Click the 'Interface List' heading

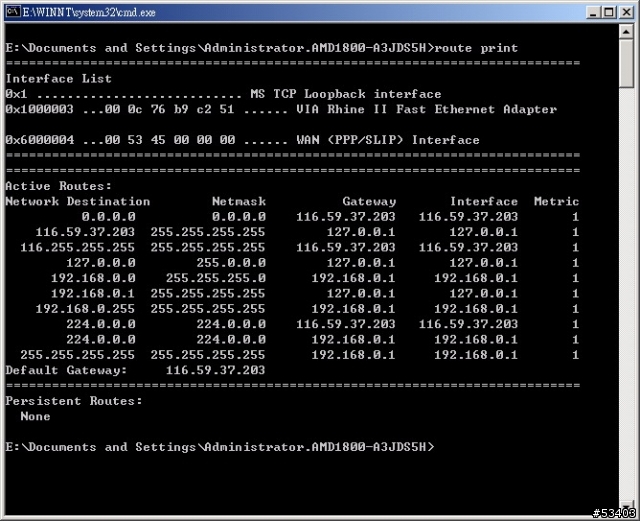pyautogui.click(x=58, y=79)
